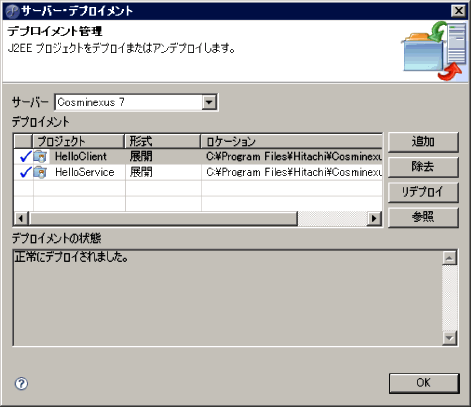The width and height of the screenshot is (471, 407).
Task: Click the 正常にデプロイされました status text
Action: 71,257
